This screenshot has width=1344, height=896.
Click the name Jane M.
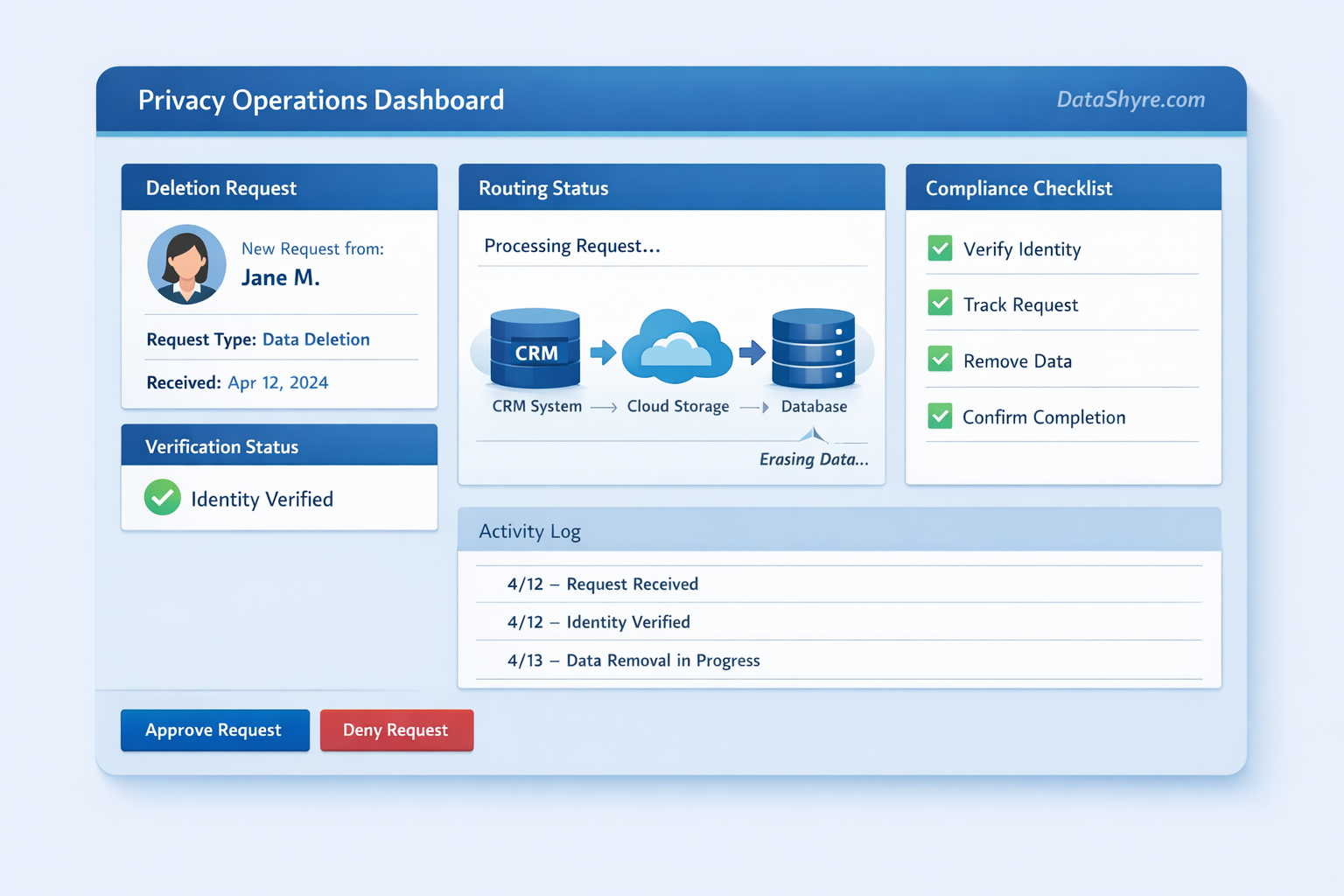coord(281,278)
